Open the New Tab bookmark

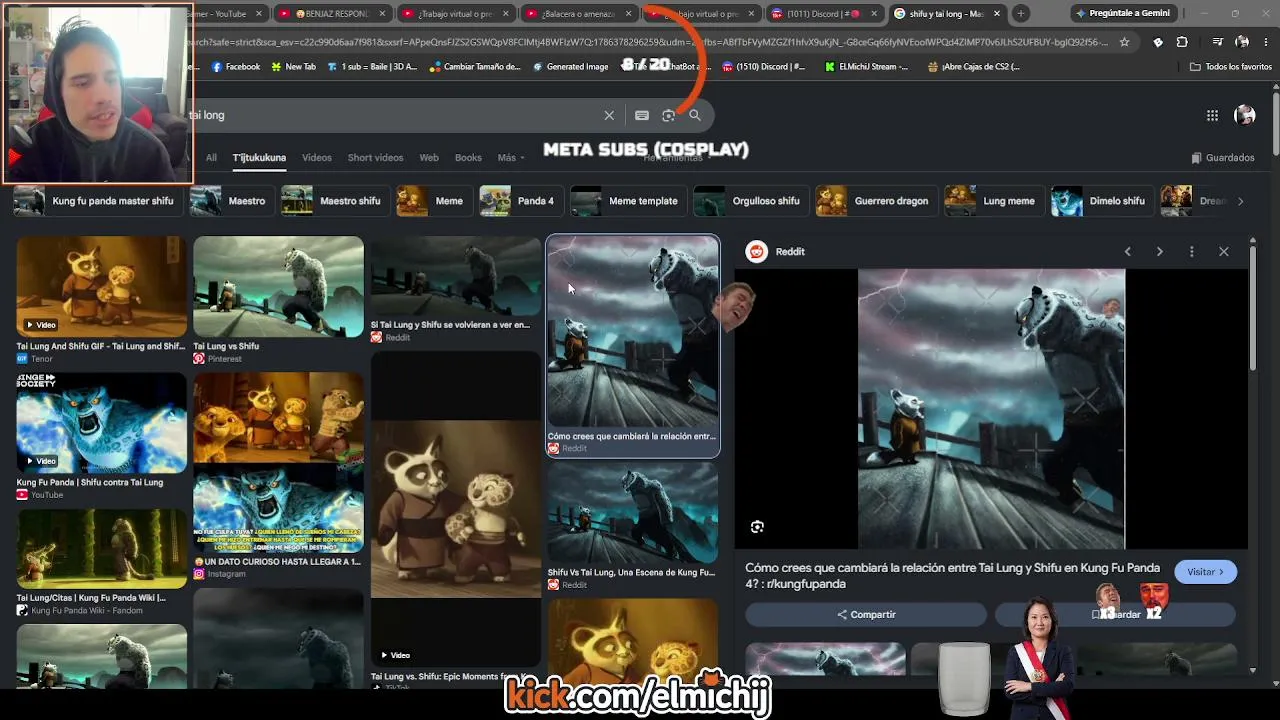tap(292, 67)
